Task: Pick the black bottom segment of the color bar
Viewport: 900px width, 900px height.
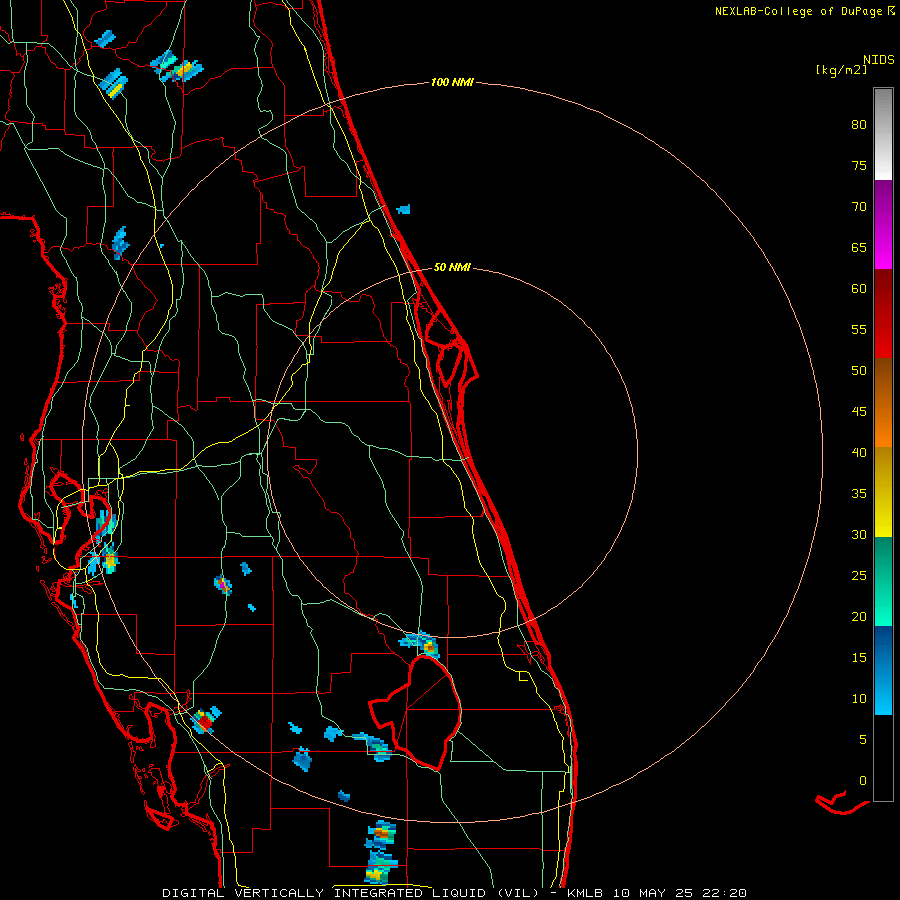Action: (883, 758)
